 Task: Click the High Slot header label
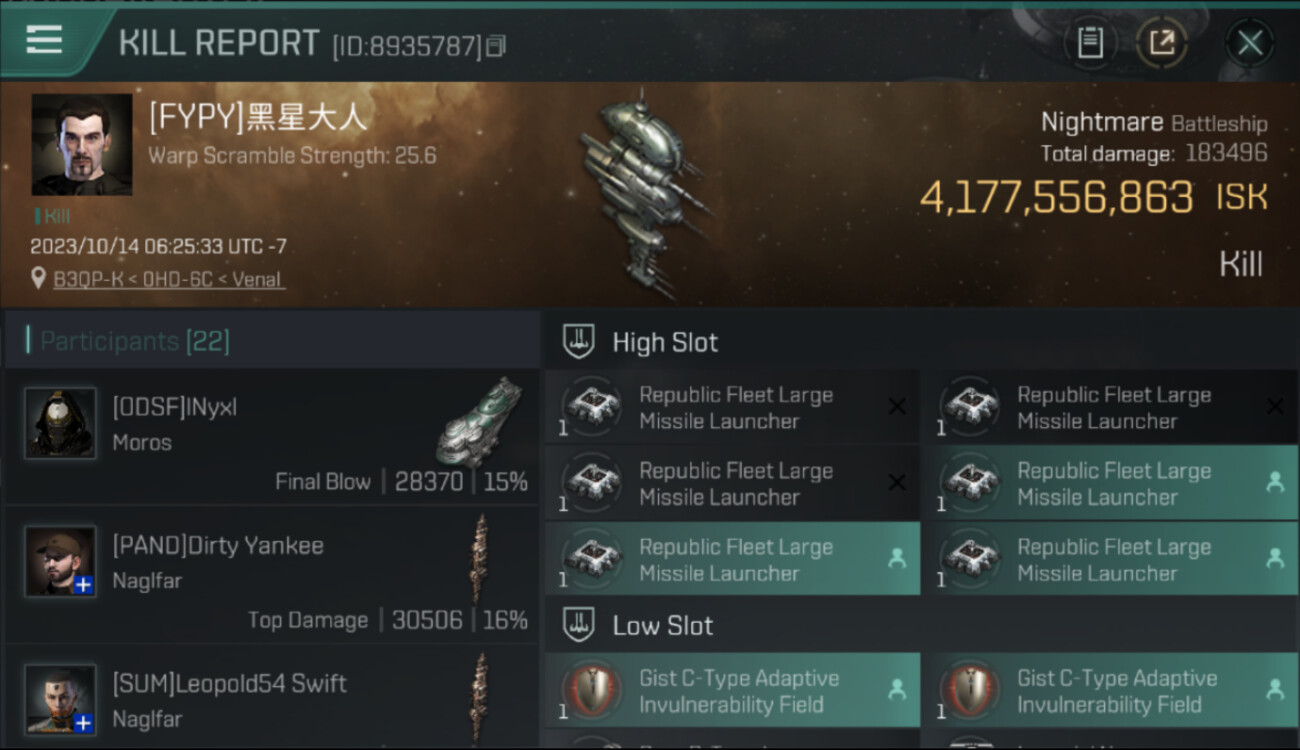(x=665, y=342)
